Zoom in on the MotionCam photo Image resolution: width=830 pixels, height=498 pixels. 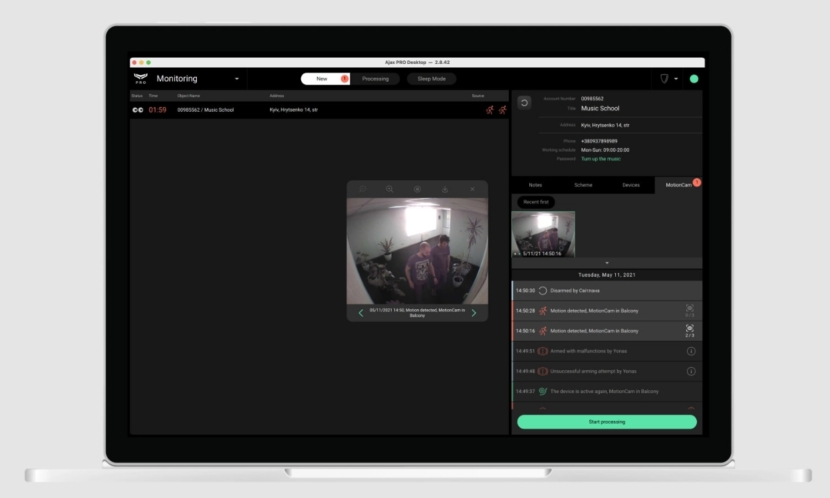[x=390, y=189]
